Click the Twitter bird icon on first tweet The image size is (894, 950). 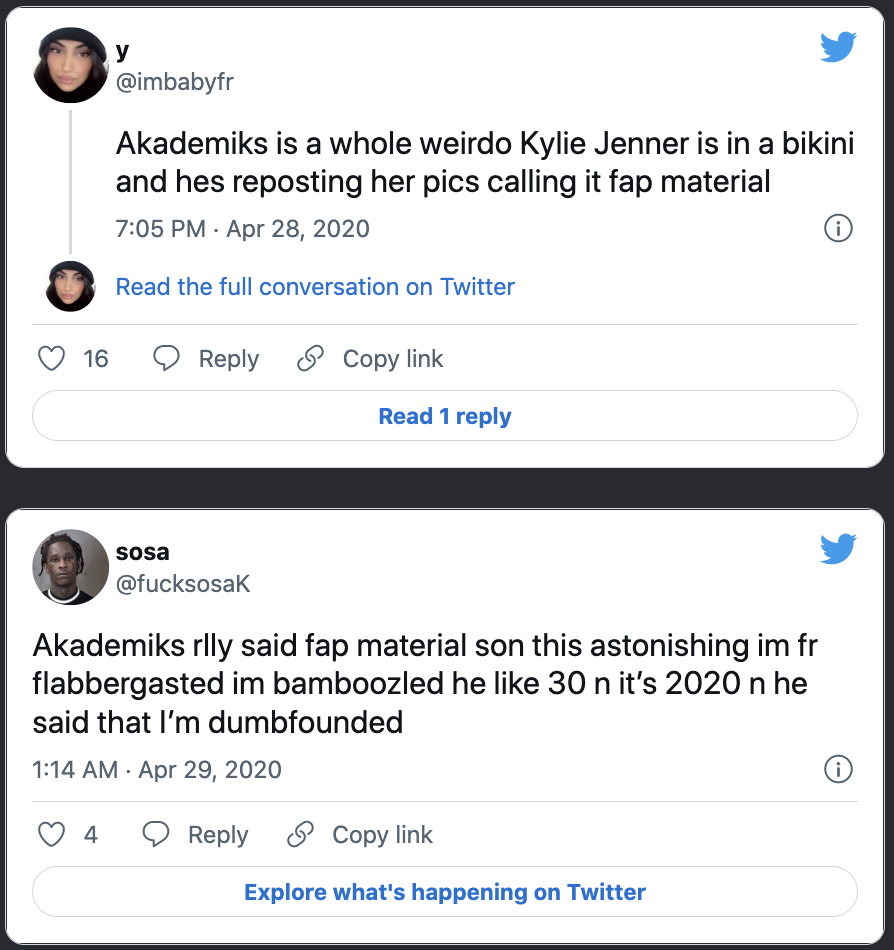coord(838,47)
